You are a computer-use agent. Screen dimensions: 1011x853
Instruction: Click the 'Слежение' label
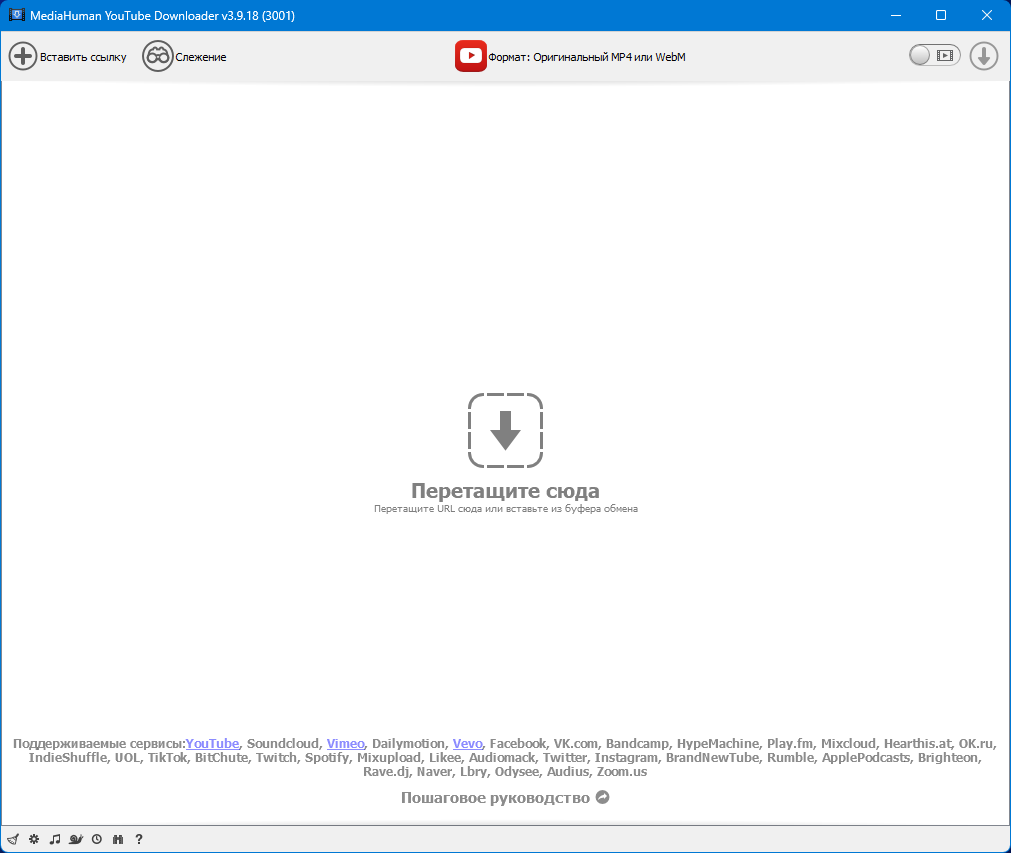pos(201,57)
